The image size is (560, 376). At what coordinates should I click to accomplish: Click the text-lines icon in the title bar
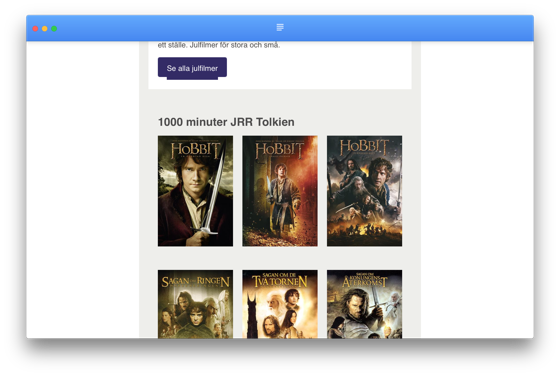(280, 27)
